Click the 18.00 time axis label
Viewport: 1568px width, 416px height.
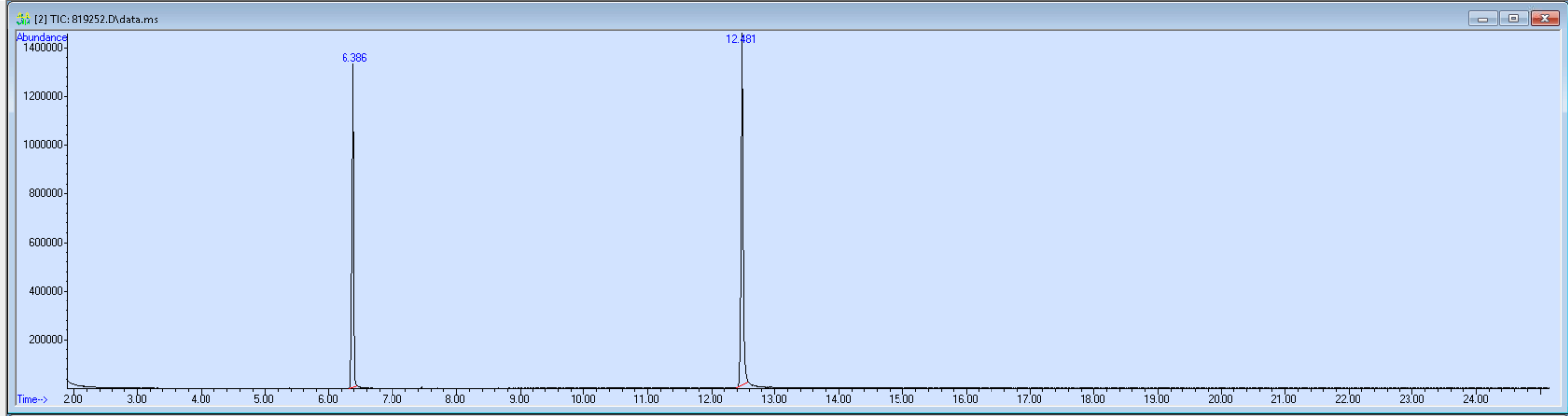(x=1092, y=399)
